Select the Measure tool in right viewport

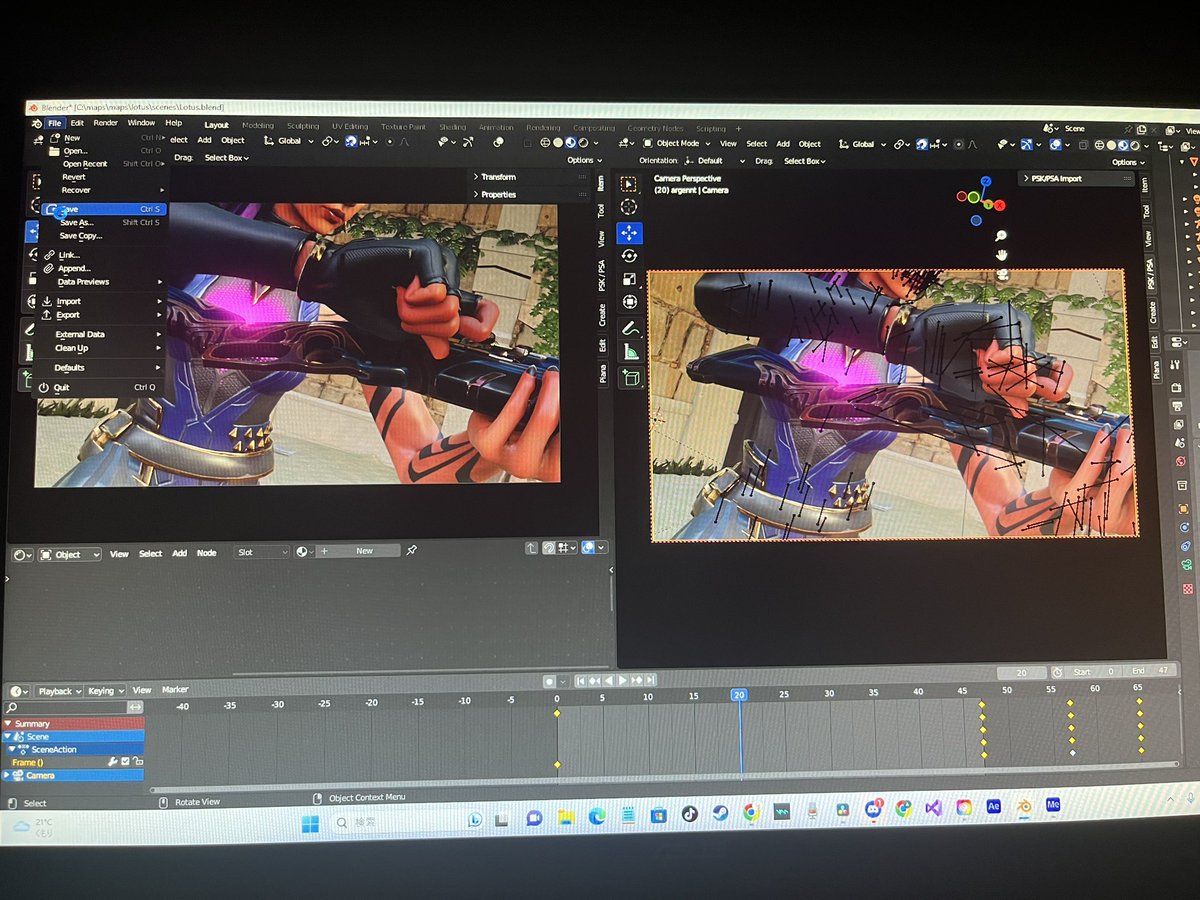pyautogui.click(x=630, y=351)
